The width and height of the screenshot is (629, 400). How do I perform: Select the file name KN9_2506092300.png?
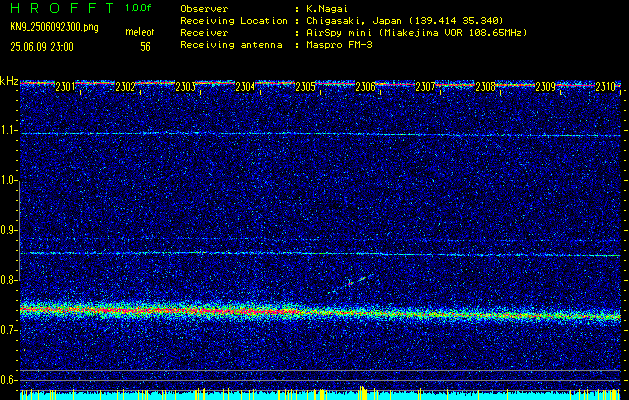54,27
